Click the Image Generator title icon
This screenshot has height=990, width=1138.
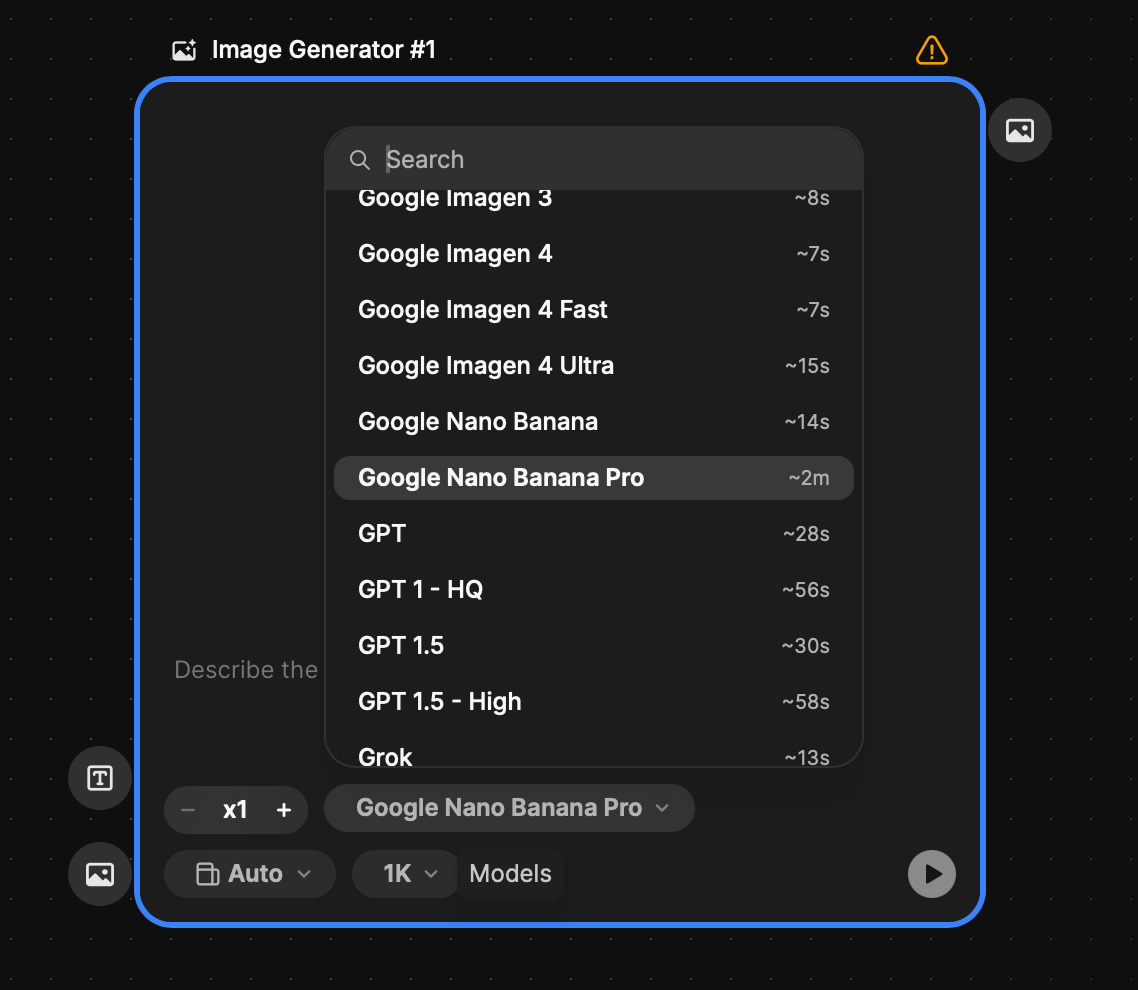point(184,50)
